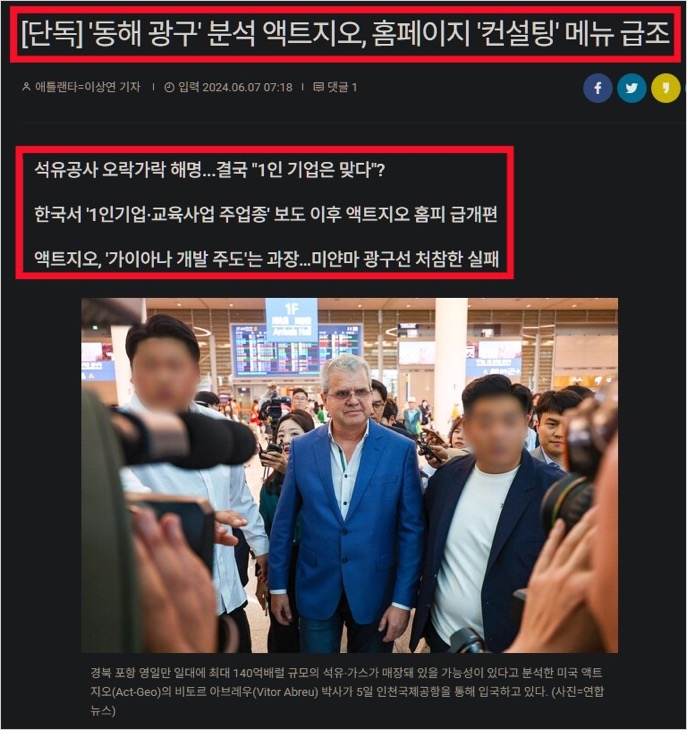
Task: Click the 입력 2024.06.07 07:18 timestamp
Action: 235,87
